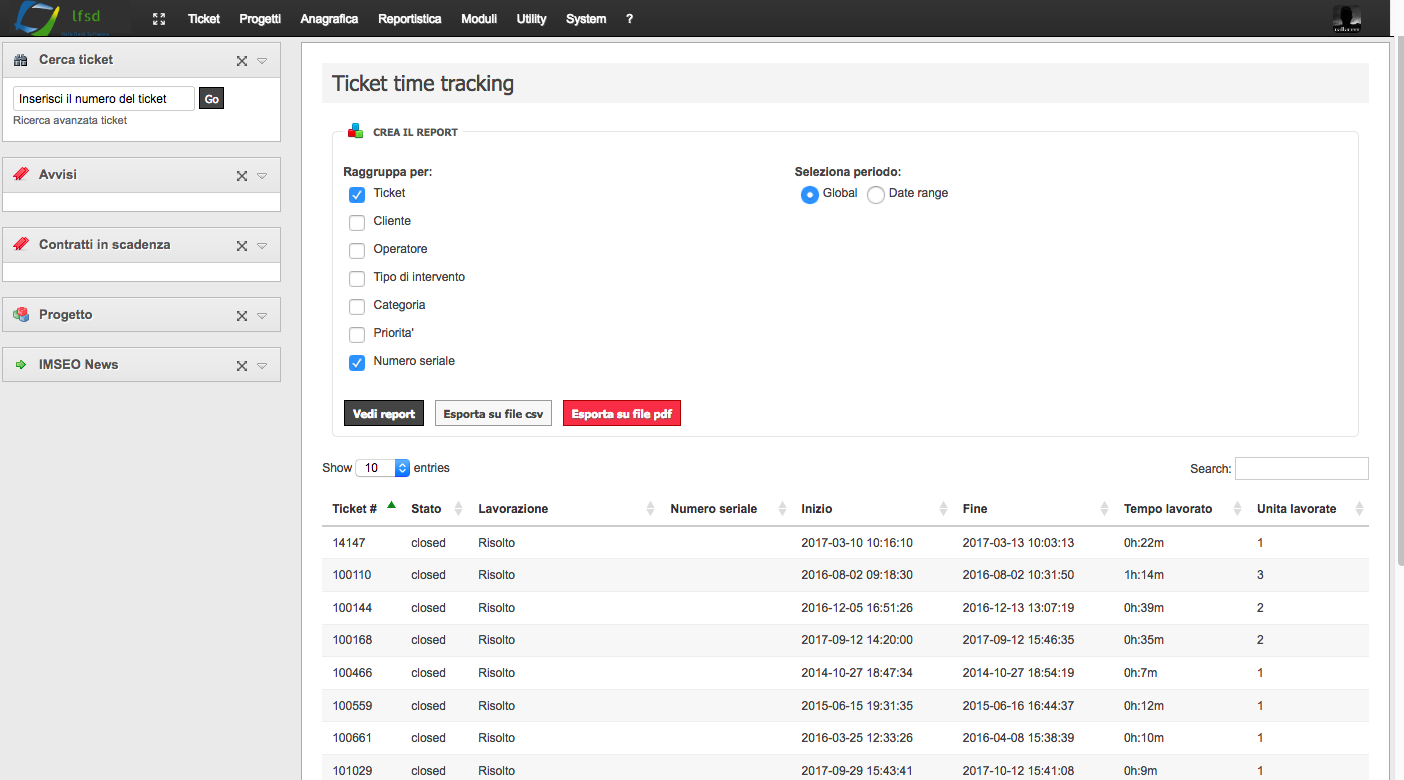Uncheck the Ticket grouping checkbox
Viewport: 1404px width, 780px height.
click(356, 194)
